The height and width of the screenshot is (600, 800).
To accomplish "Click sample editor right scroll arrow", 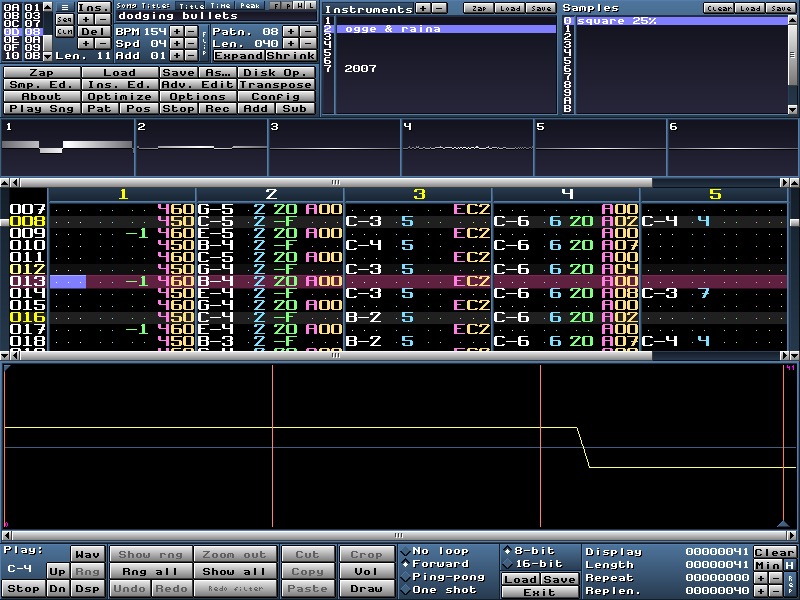I will tap(791, 535).
